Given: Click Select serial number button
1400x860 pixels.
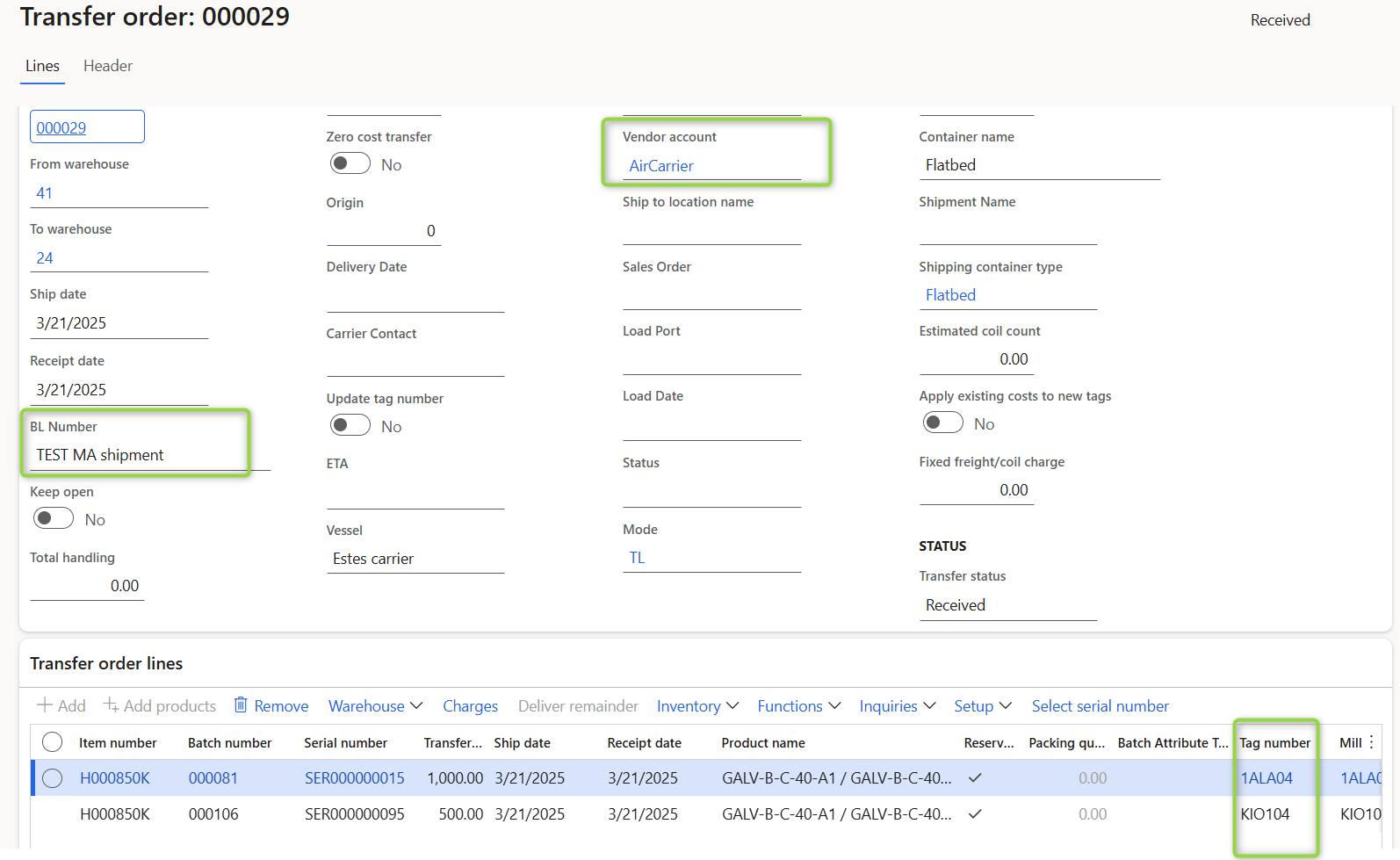Looking at the screenshot, I should coord(1100,706).
